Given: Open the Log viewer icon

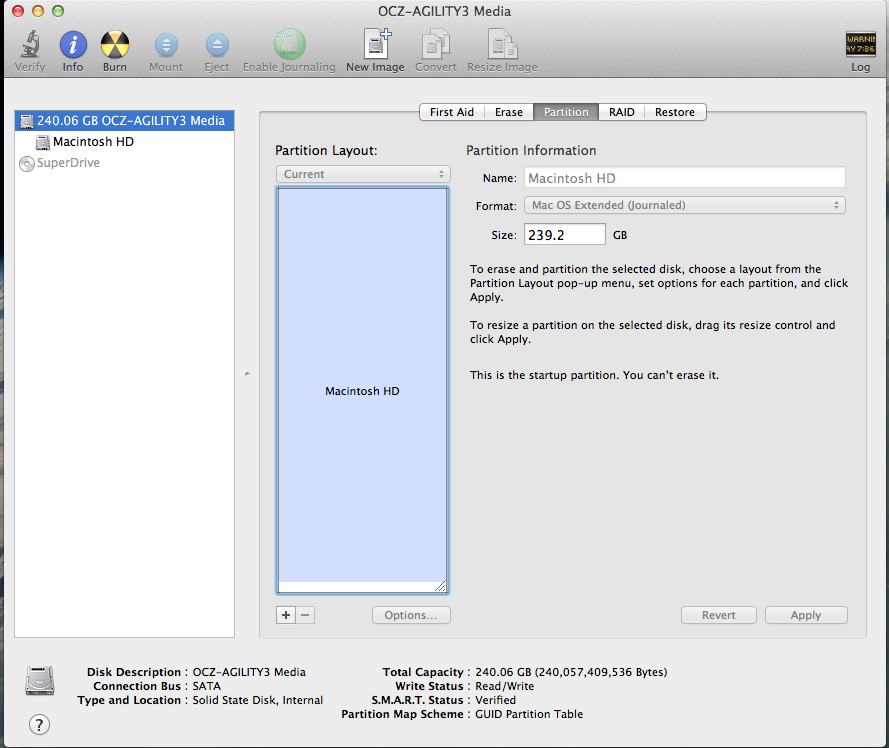Looking at the screenshot, I should (860, 44).
